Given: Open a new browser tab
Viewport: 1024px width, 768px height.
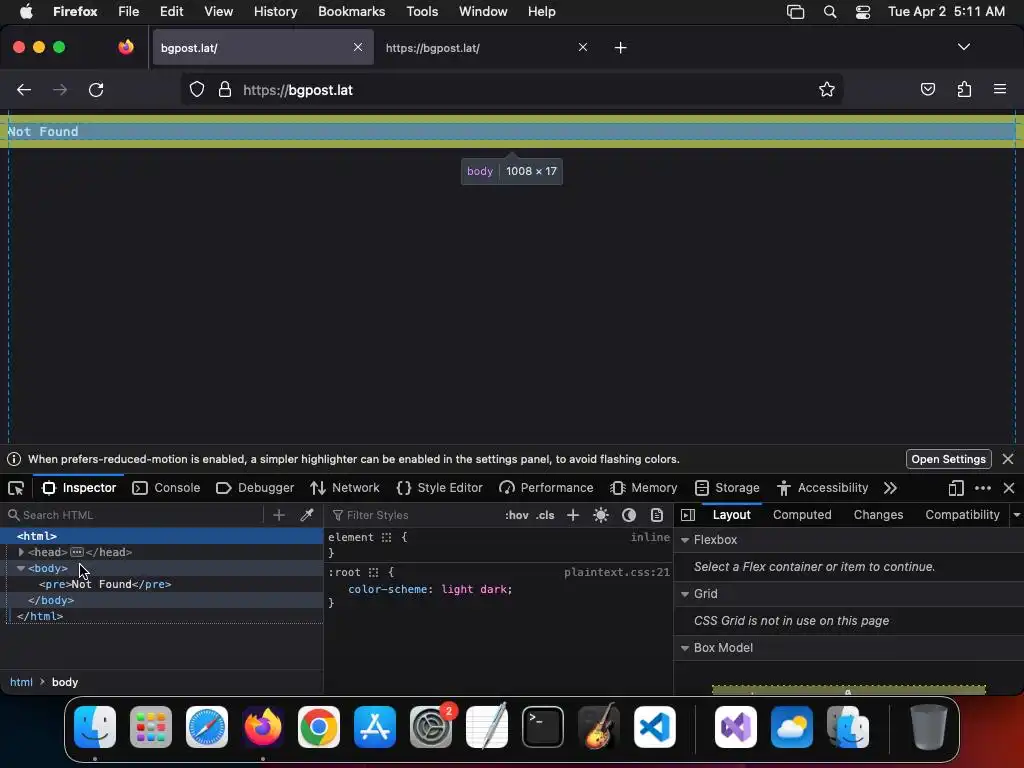Looking at the screenshot, I should point(620,48).
